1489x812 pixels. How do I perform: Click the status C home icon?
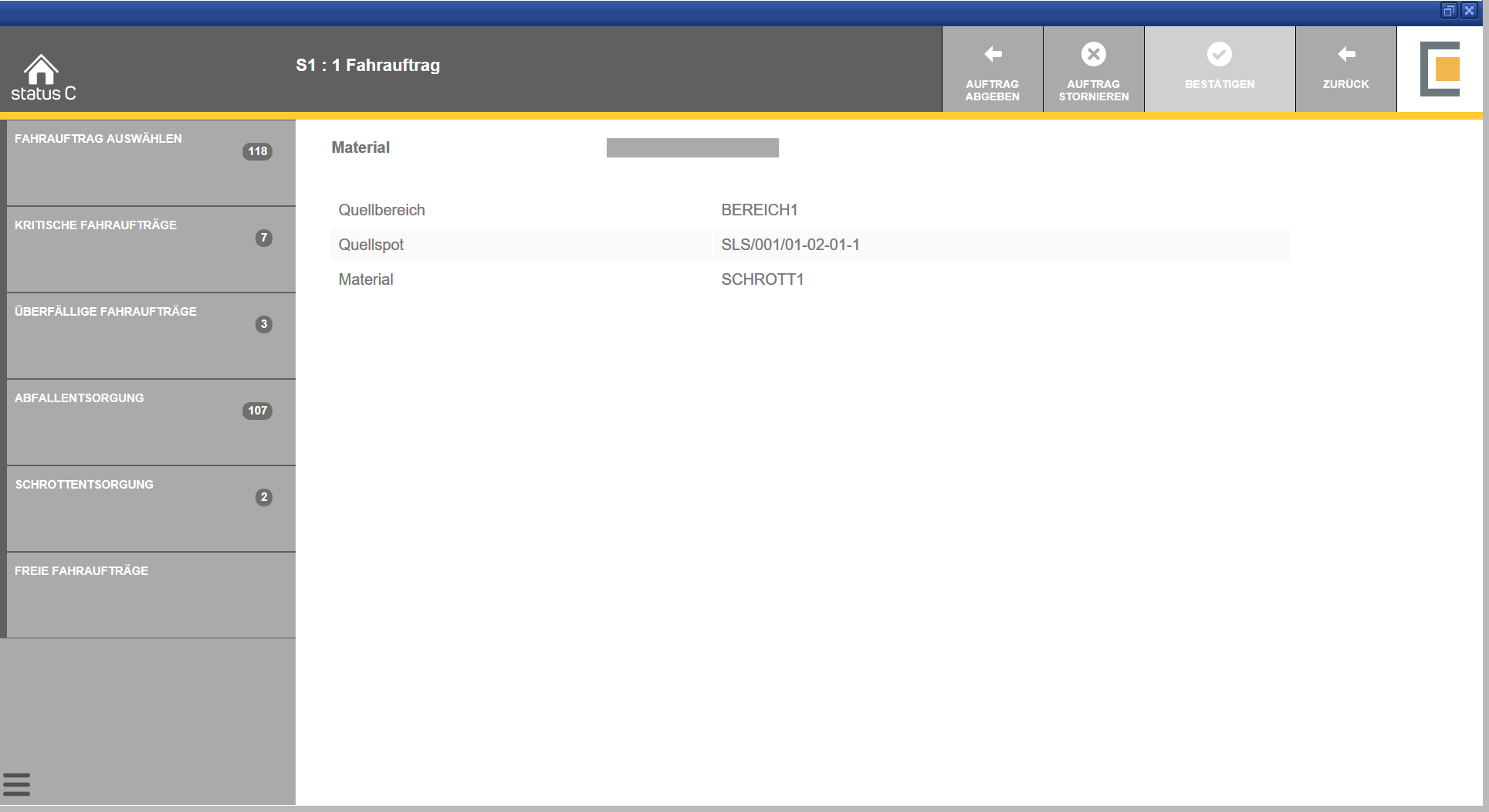(42, 71)
